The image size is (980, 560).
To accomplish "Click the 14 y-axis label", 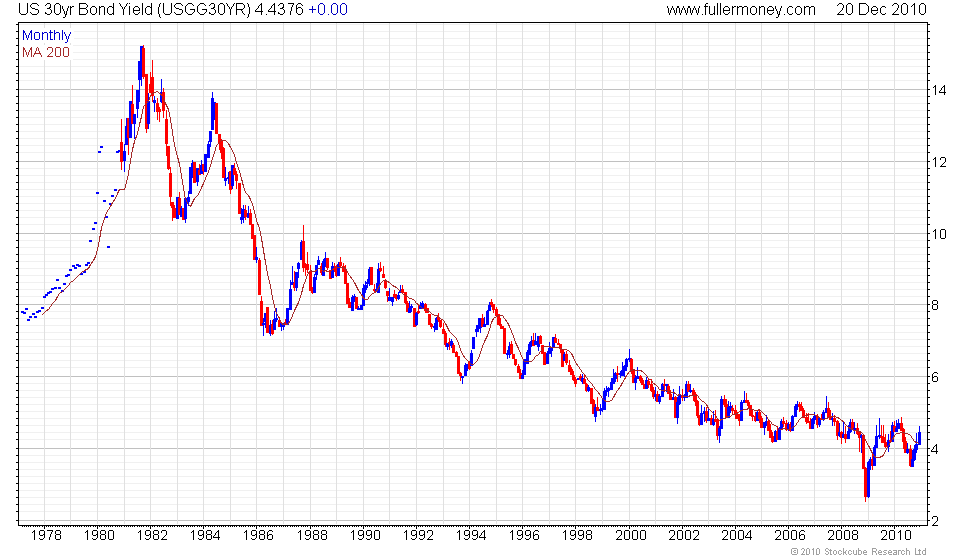I will [x=939, y=90].
